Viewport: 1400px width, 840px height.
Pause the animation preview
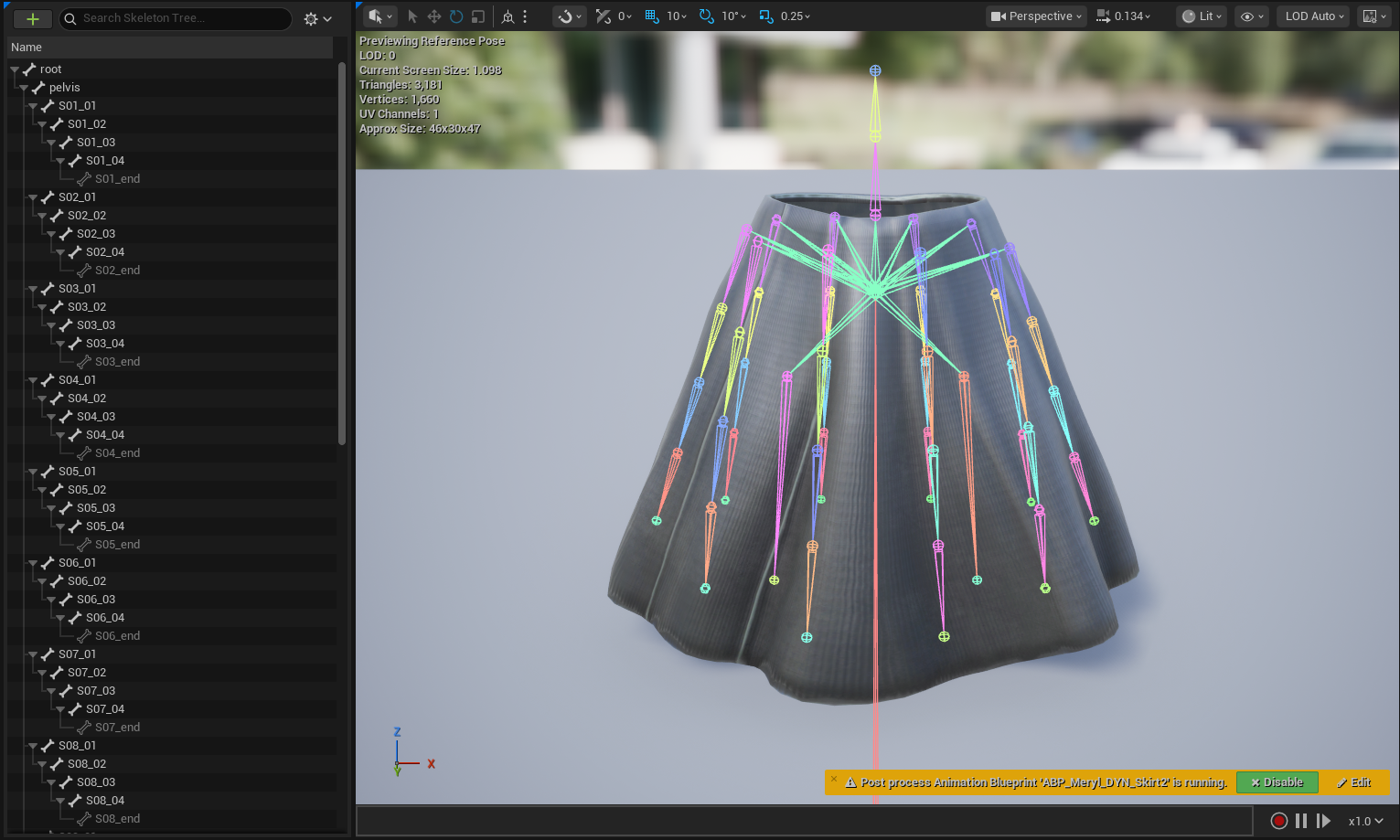click(1301, 821)
